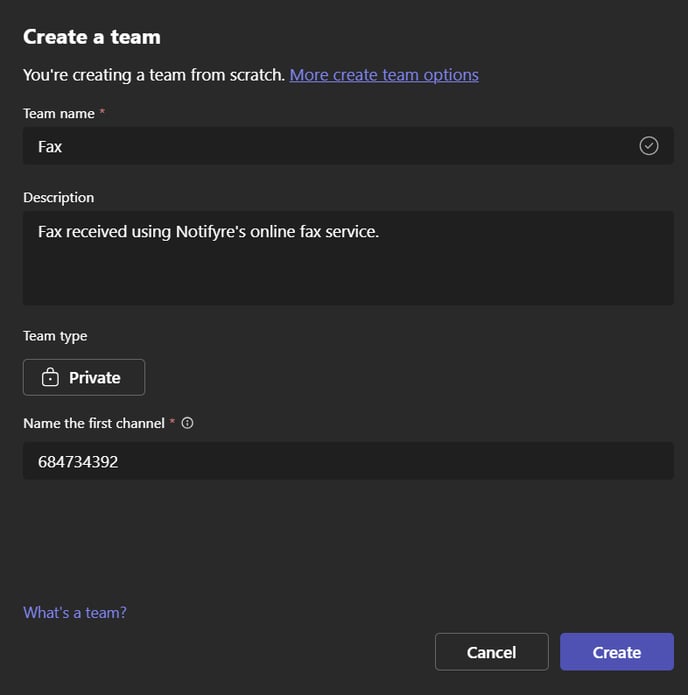The image size is (688, 695).
Task: Click the You're creating a team from scratch text
Action: coord(154,75)
